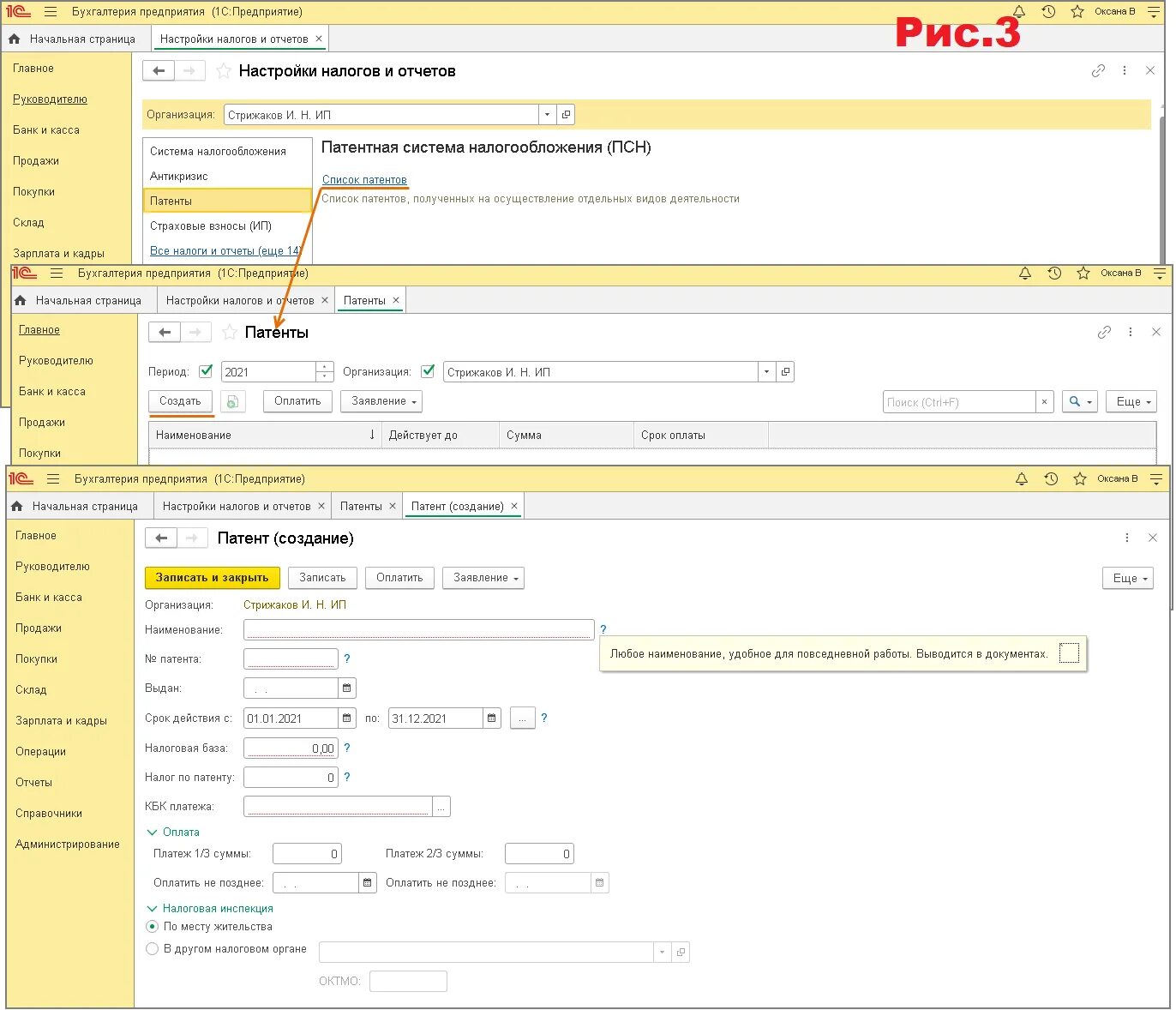Go back arrow in Патенты window

point(165,332)
